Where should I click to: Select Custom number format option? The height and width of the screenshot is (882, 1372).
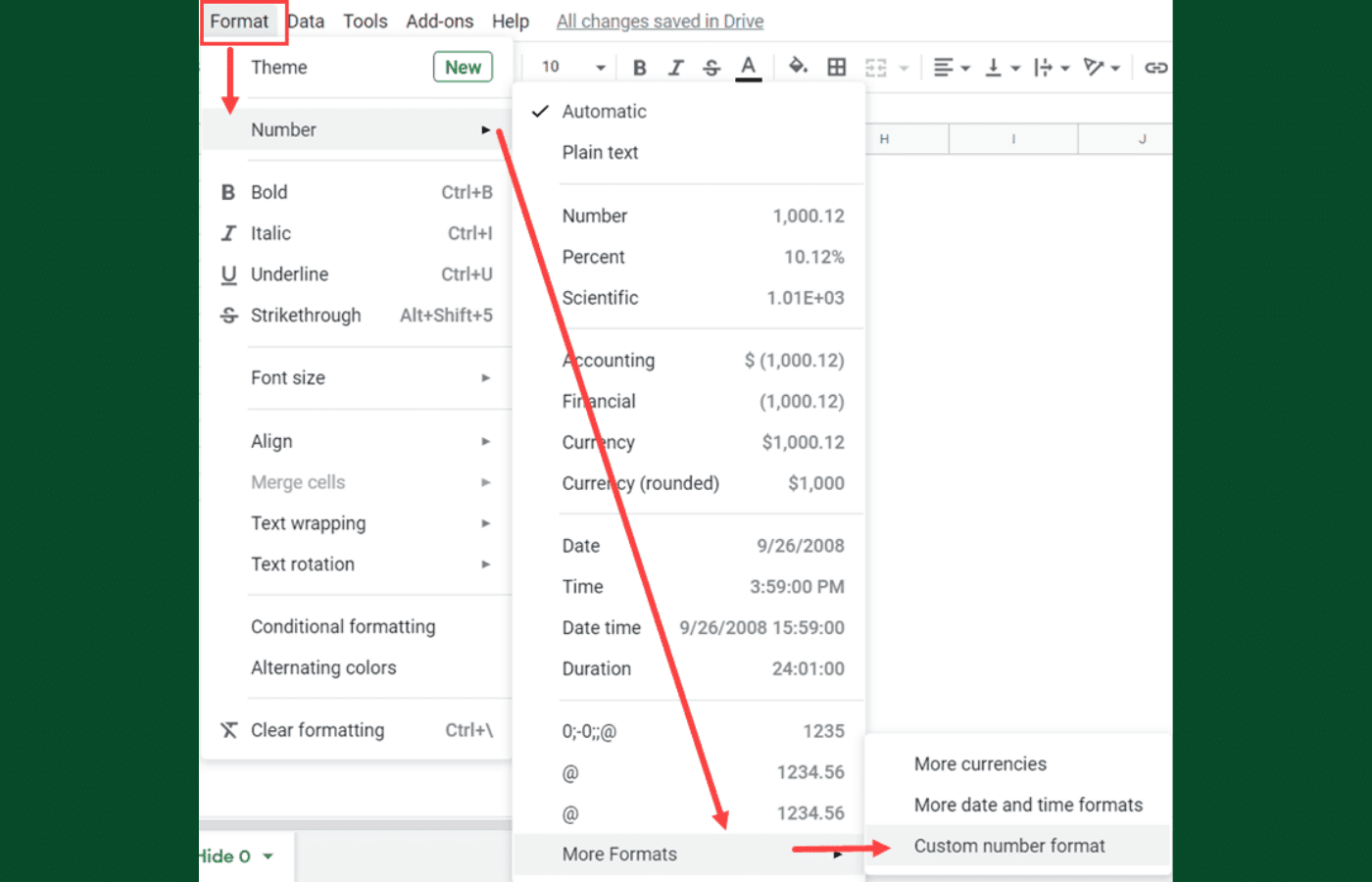click(x=1008, y=846)
